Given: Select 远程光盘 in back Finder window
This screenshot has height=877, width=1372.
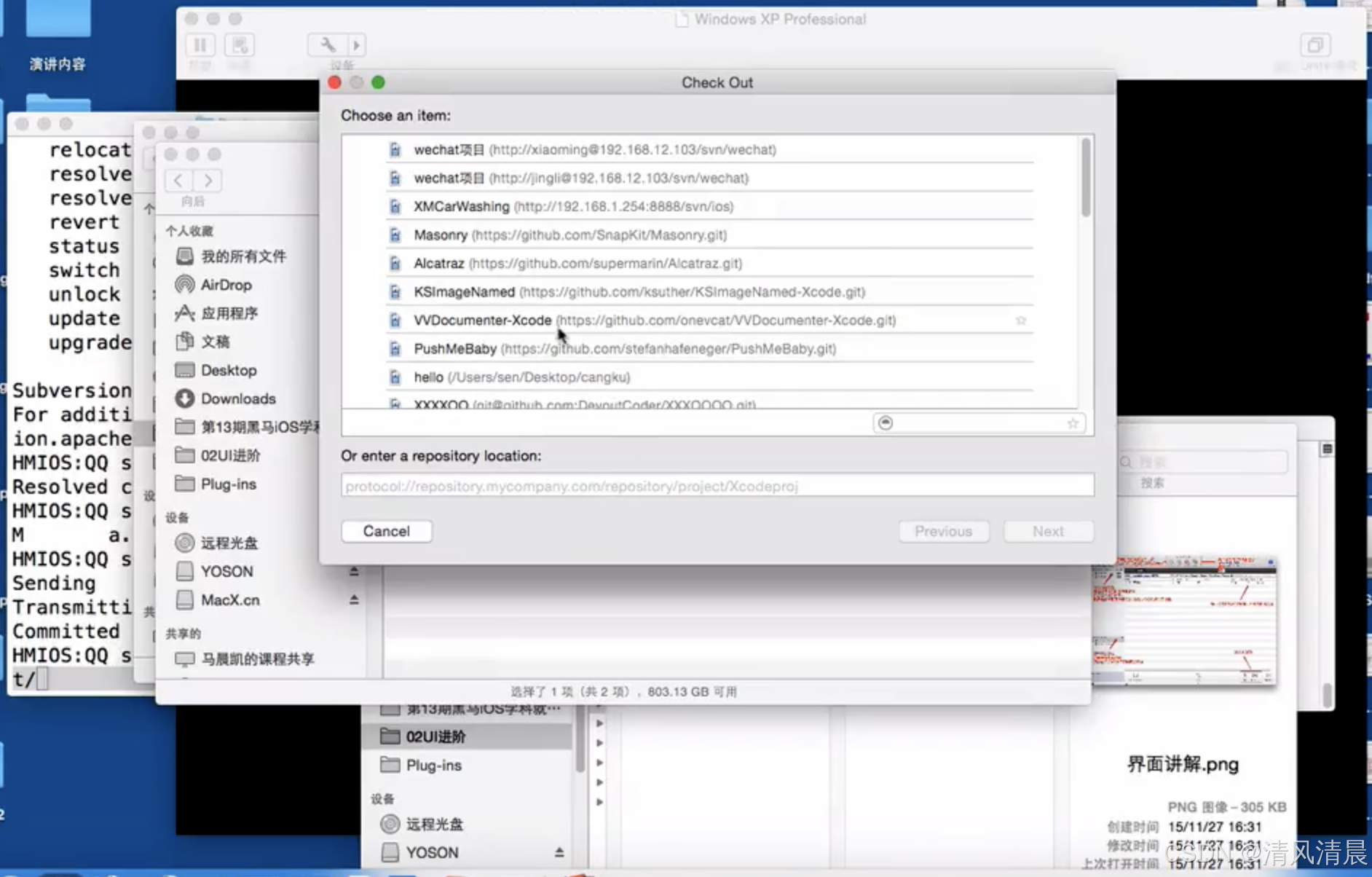Looking at the screenshot, I should (x=422, y=824).
